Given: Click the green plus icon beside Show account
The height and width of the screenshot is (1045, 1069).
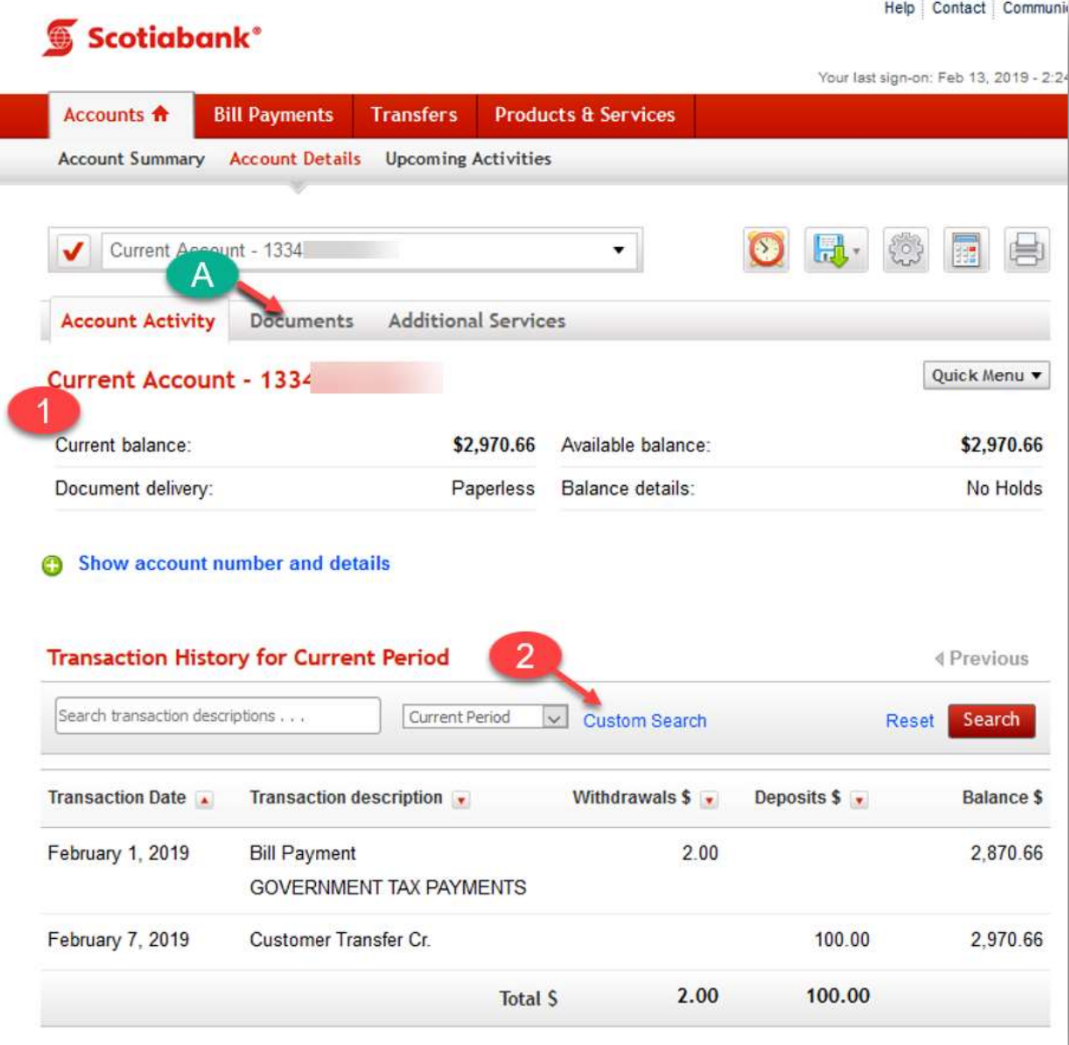Looking at the screenshot, I should [x=52, y=565].
